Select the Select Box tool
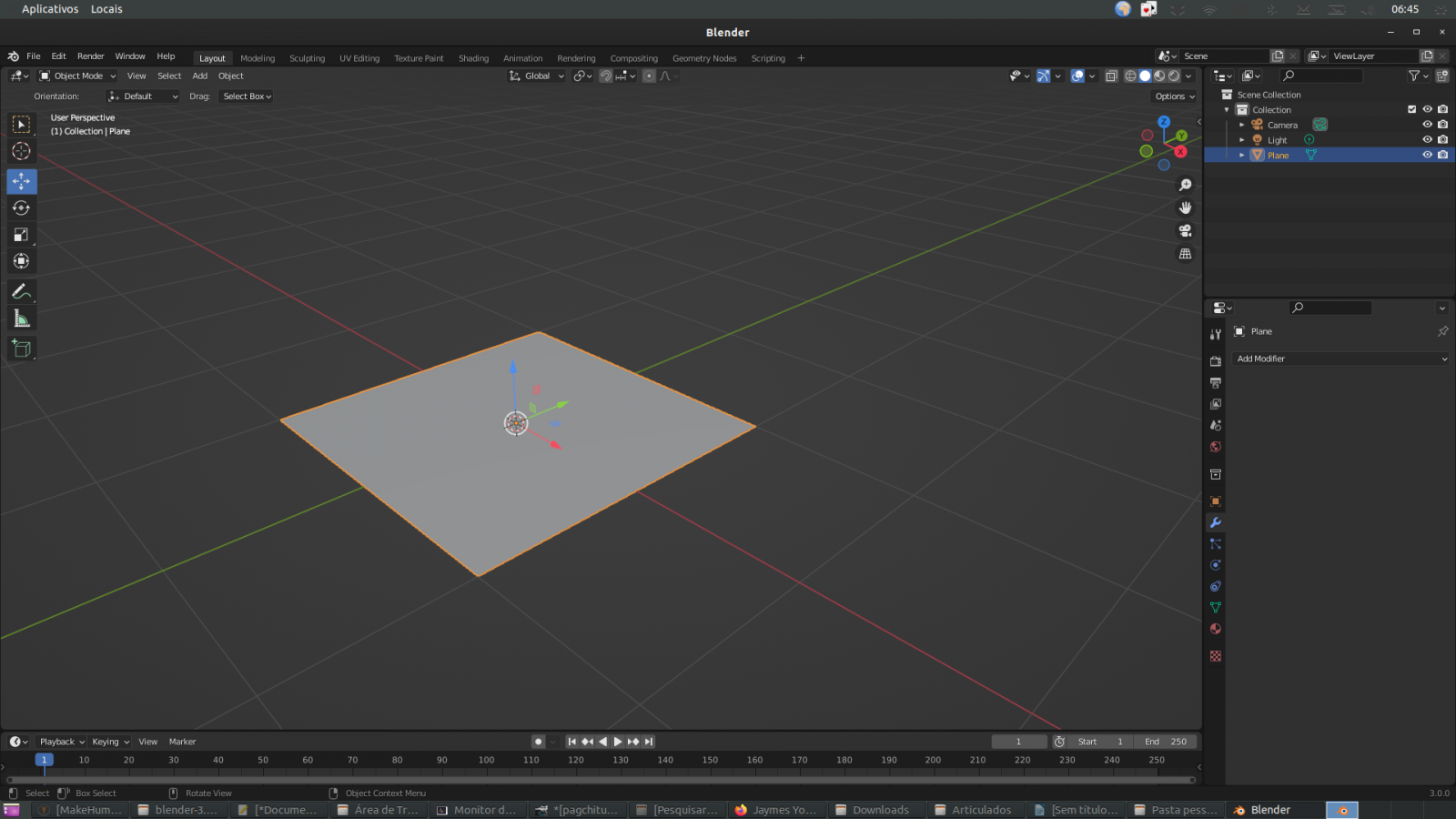This screenshot has width=1456, height=819. [x=21, y=125]
